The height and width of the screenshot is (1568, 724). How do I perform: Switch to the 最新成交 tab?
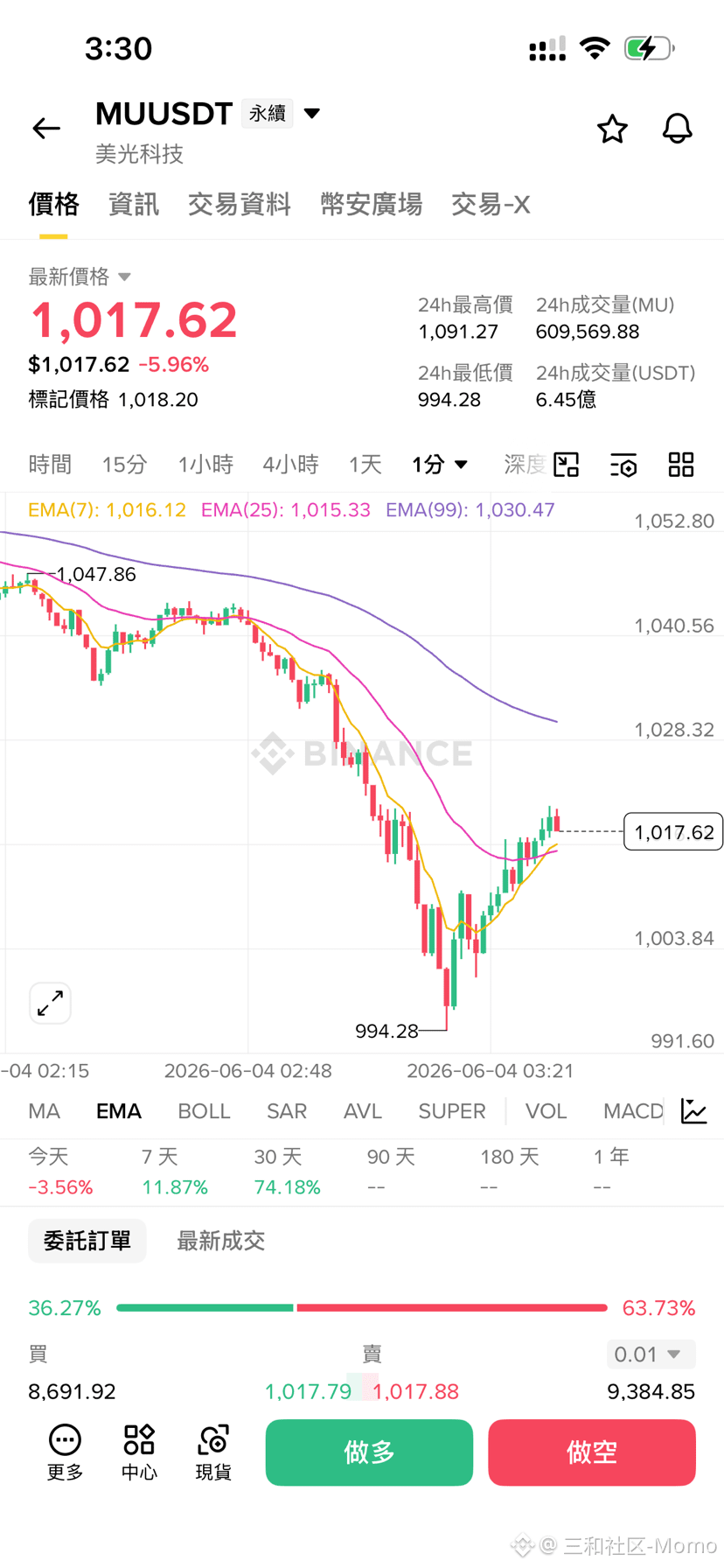click(x=221, y=1241)
